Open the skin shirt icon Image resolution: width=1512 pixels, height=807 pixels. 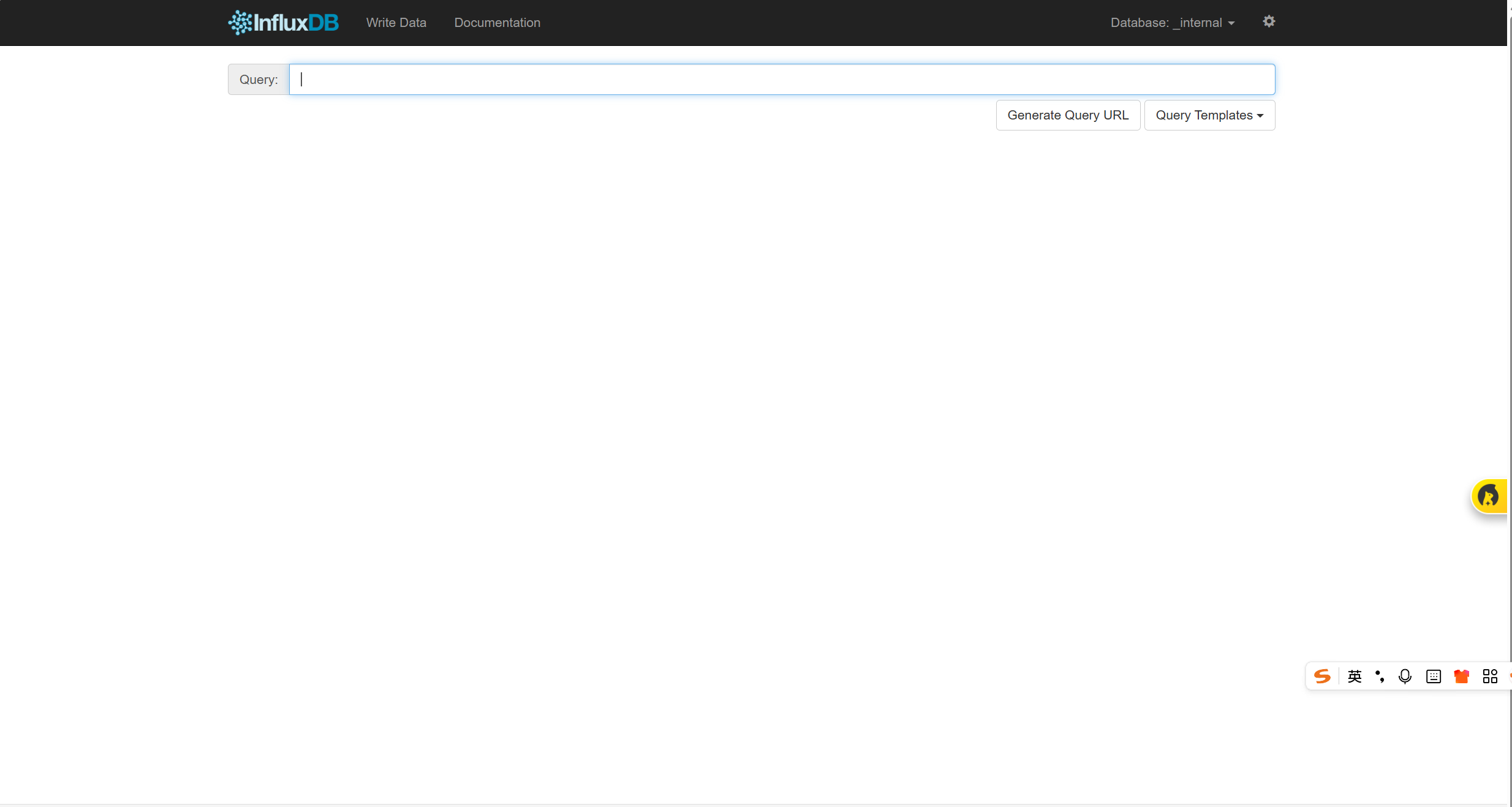[1462, 676]
